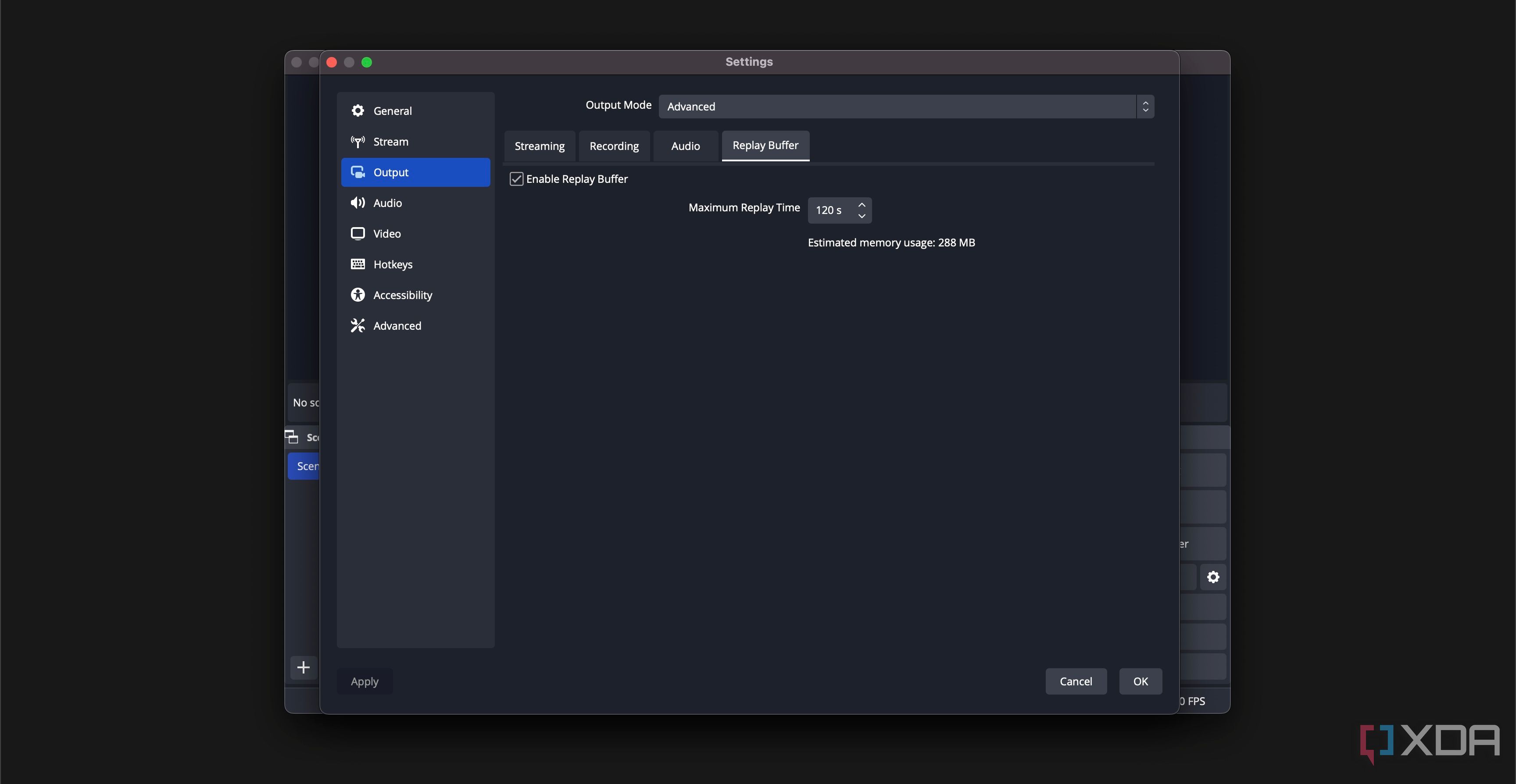The width and height of the screenshot is (1516, 784).
Task: Switch to the Streaming tab
Action: click(539, 146)
